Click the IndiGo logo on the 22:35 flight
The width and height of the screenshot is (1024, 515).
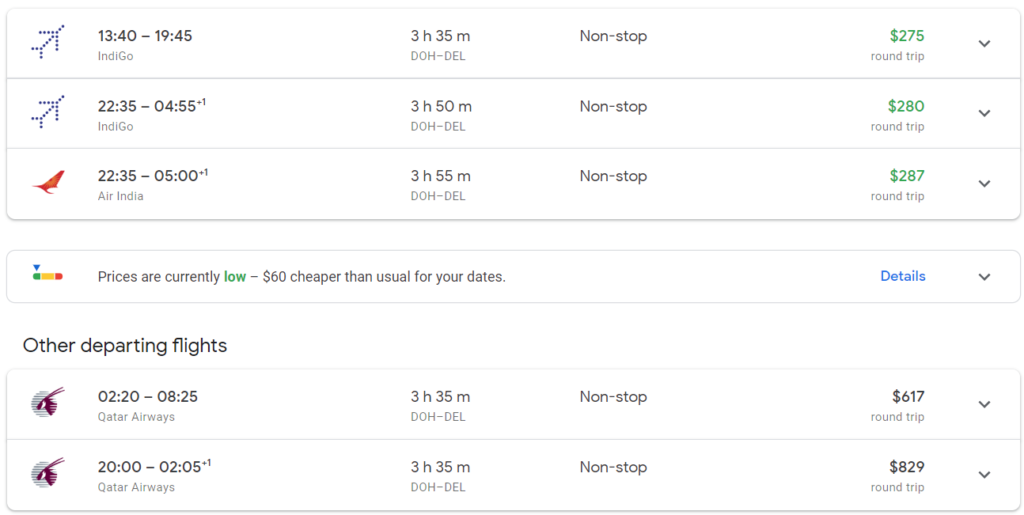(x=47, y=113)
